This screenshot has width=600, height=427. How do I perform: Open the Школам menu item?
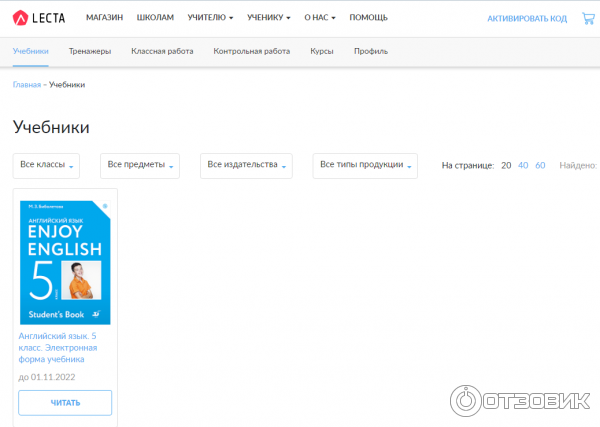pos(155,18)
